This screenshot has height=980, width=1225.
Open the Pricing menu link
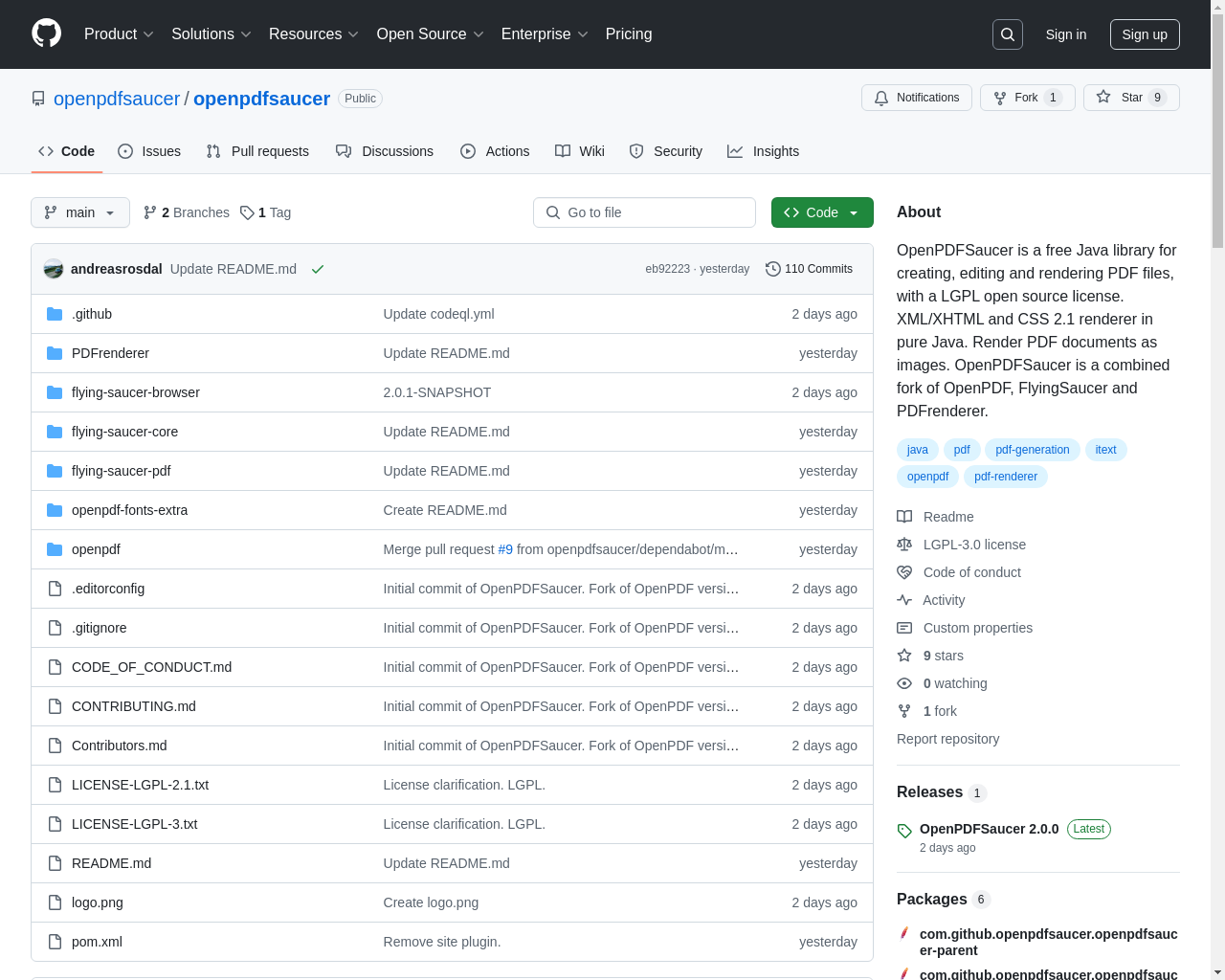click(629, 34)
